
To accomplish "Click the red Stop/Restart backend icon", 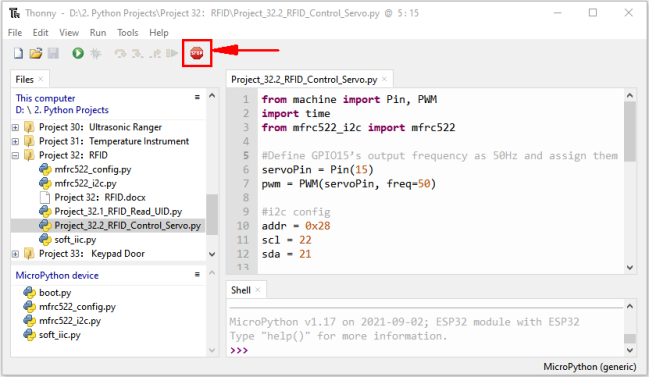I will click(x=197, y=53).
